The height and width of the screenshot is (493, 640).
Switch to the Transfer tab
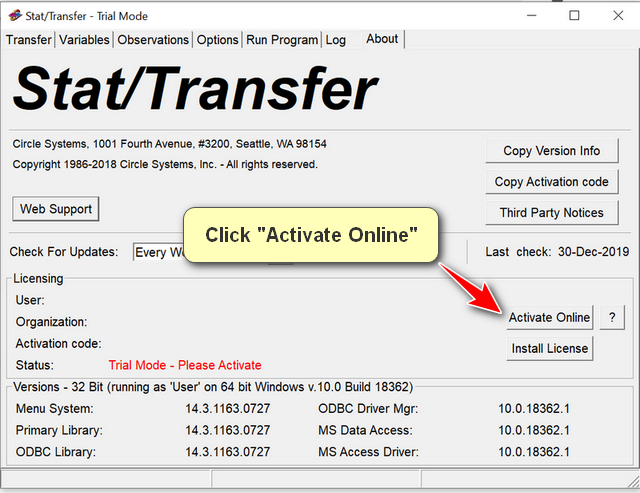pos(29,40)
